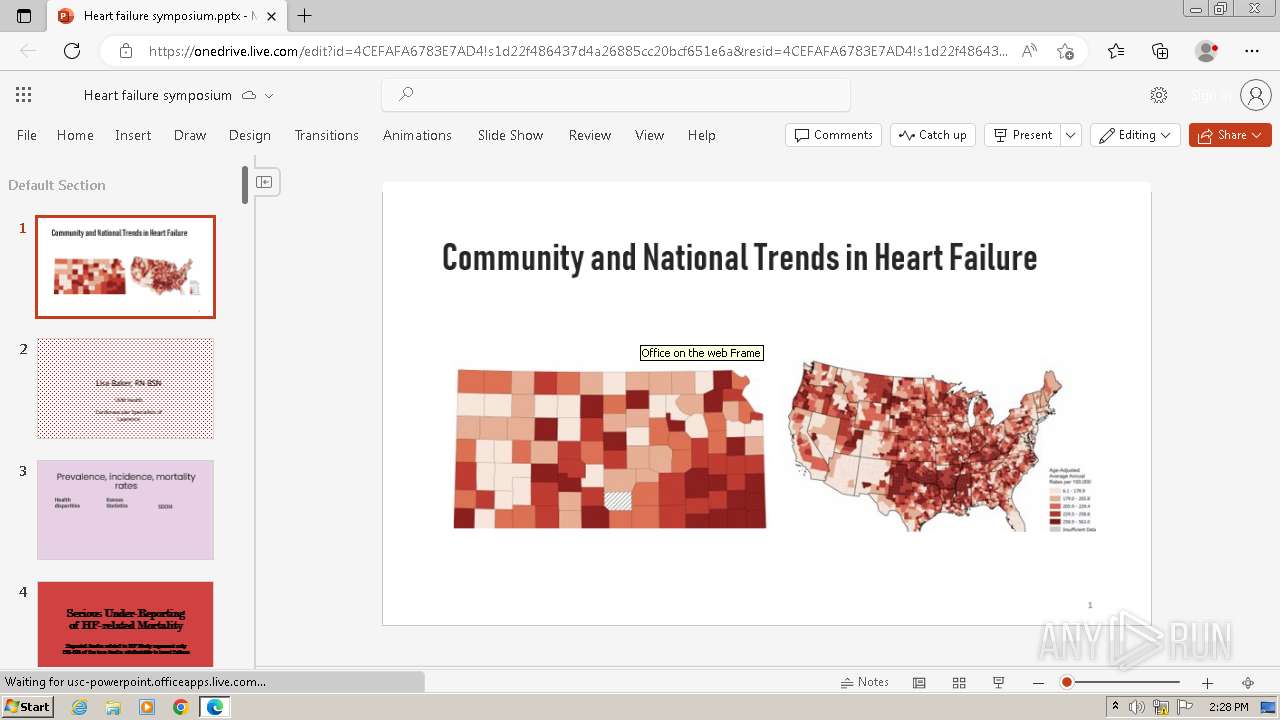The image size is (1280, 720).
Task: Open Internet Explorer from taskbar
Action: [79, 707]
